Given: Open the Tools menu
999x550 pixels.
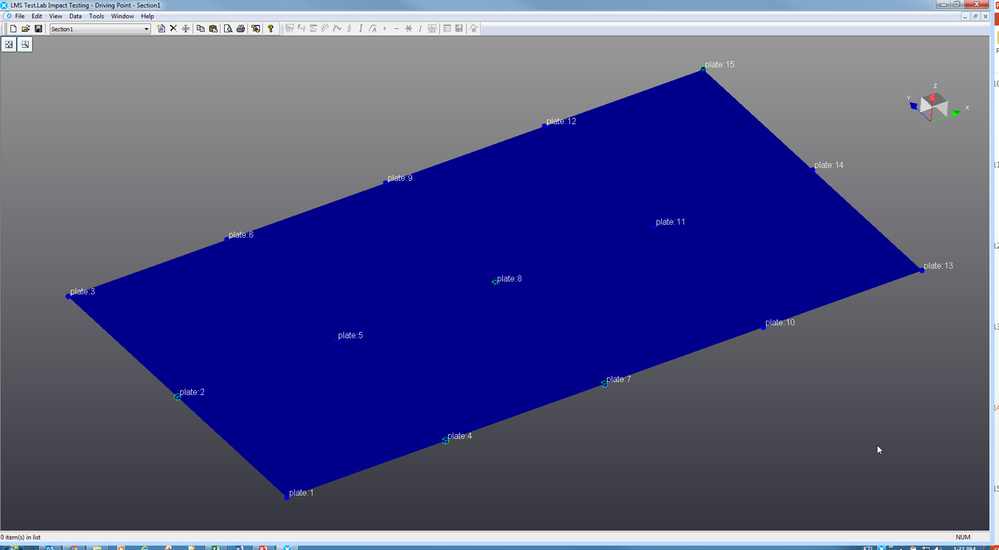Looking at the screenshot, I should pyautogui.click(x=96, y=17).
